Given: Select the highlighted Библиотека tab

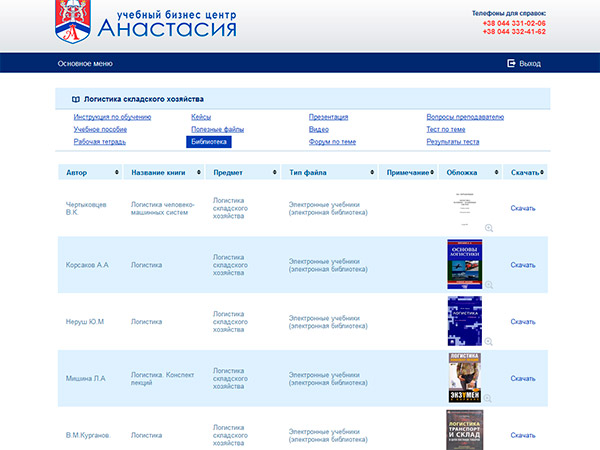Looking at the screenshot, I should 208,142.
